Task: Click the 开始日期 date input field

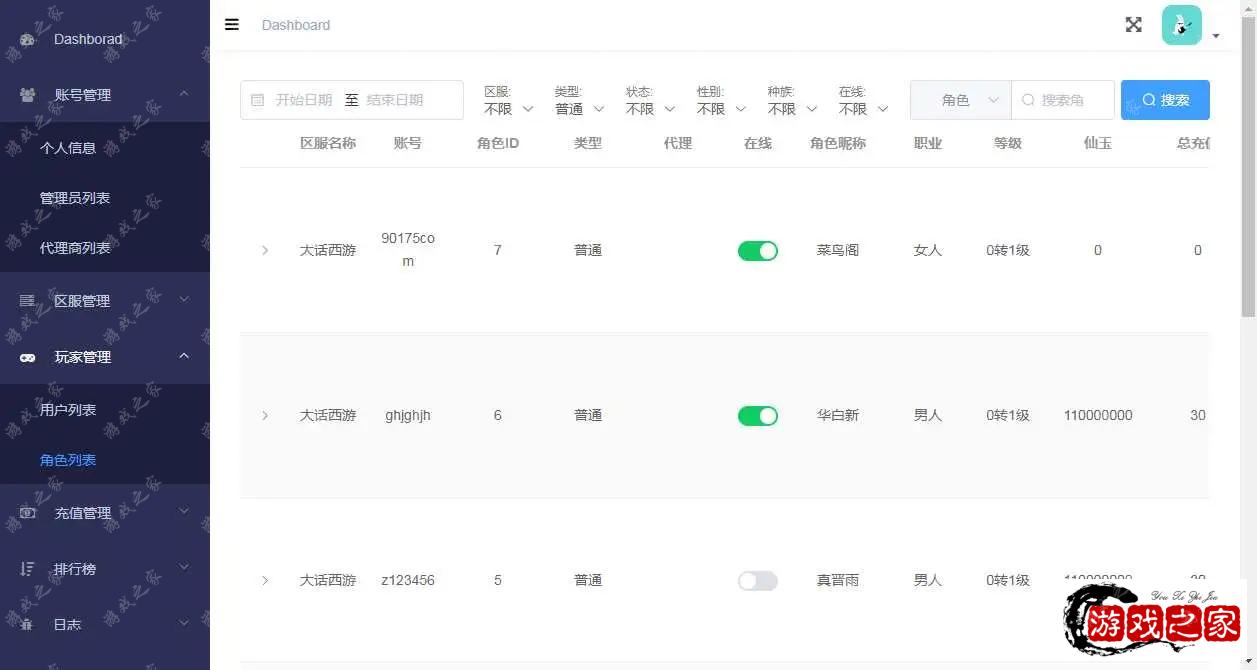Action: click(304, 100)
